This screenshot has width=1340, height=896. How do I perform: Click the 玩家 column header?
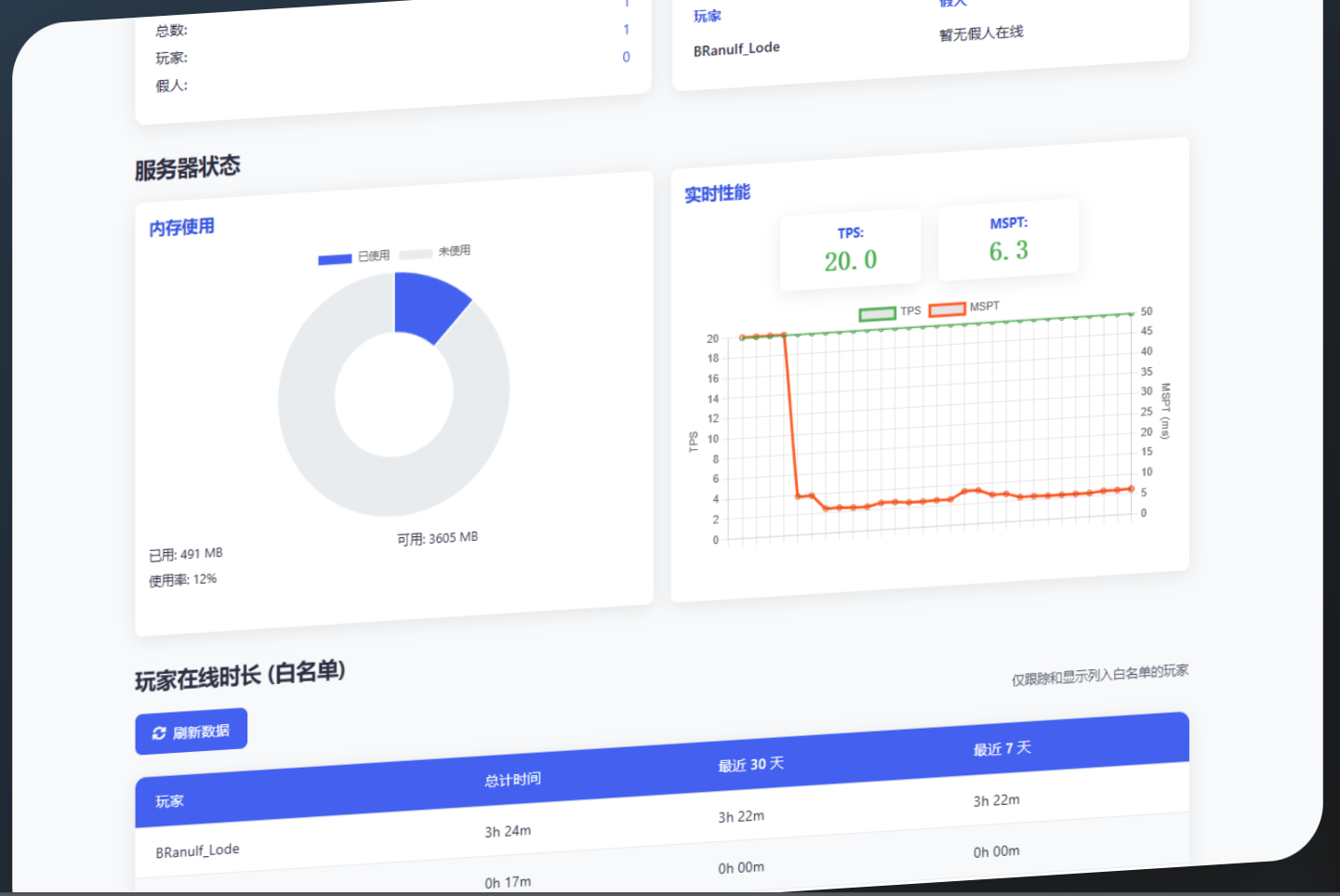pyautogui.click(x=168, y=800)
